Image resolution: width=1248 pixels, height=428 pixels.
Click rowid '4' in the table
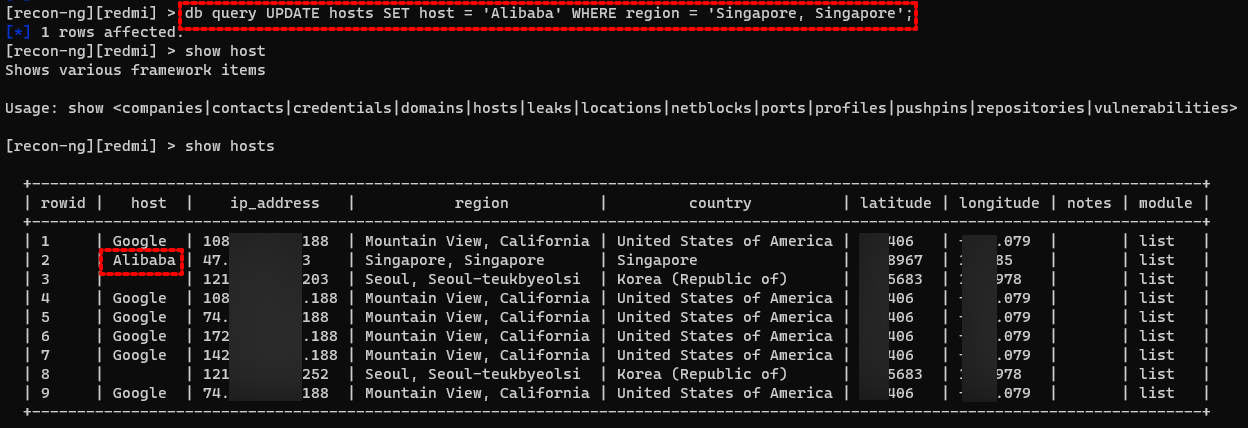(45, 298)
